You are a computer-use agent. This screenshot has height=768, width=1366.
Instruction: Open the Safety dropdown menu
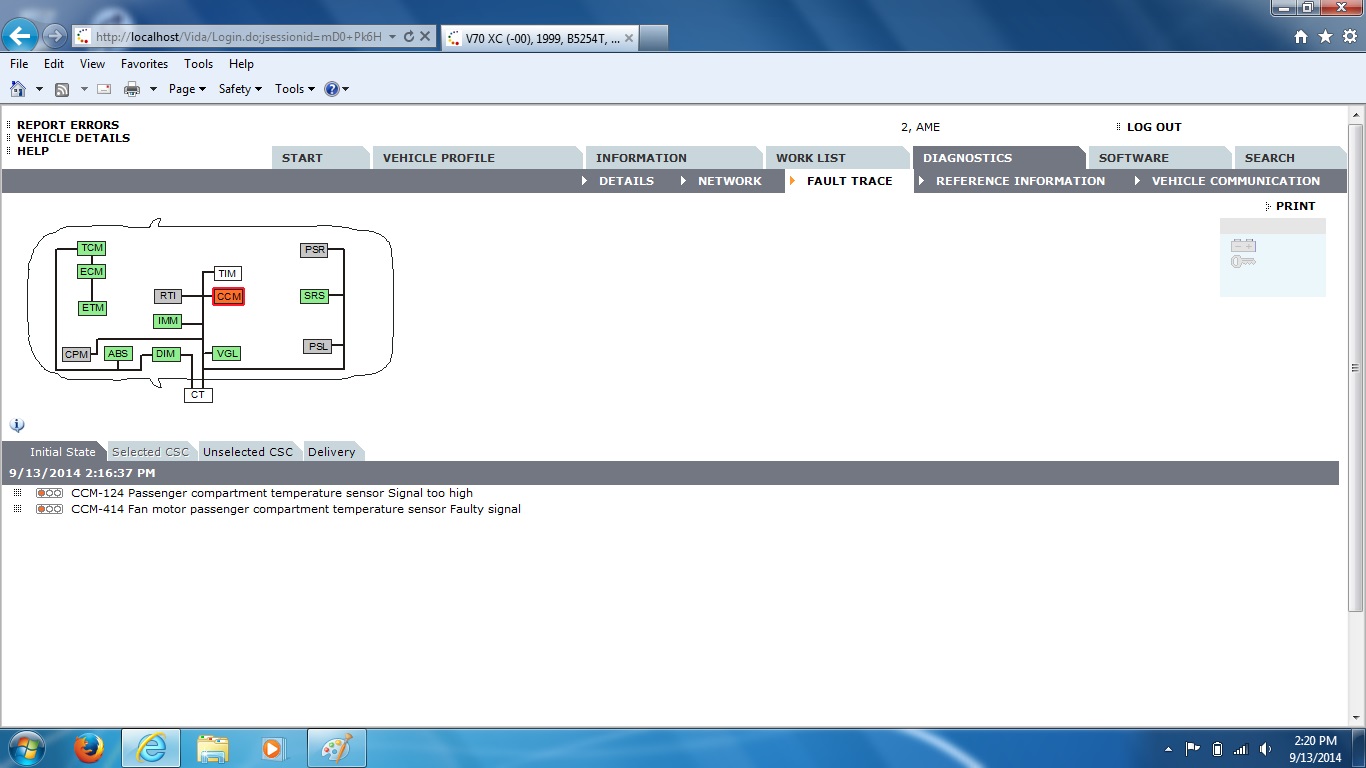(240, 89)
